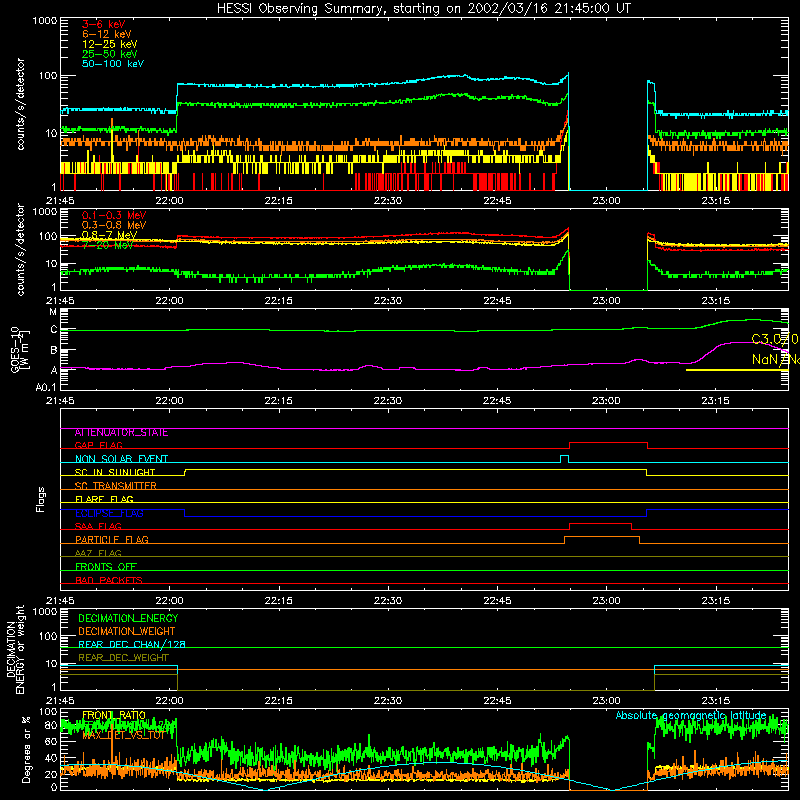This screenshot has height=800, width=800.
Task: Click the "C3.0/0" flare class annotation
Action: pos(775,339)
